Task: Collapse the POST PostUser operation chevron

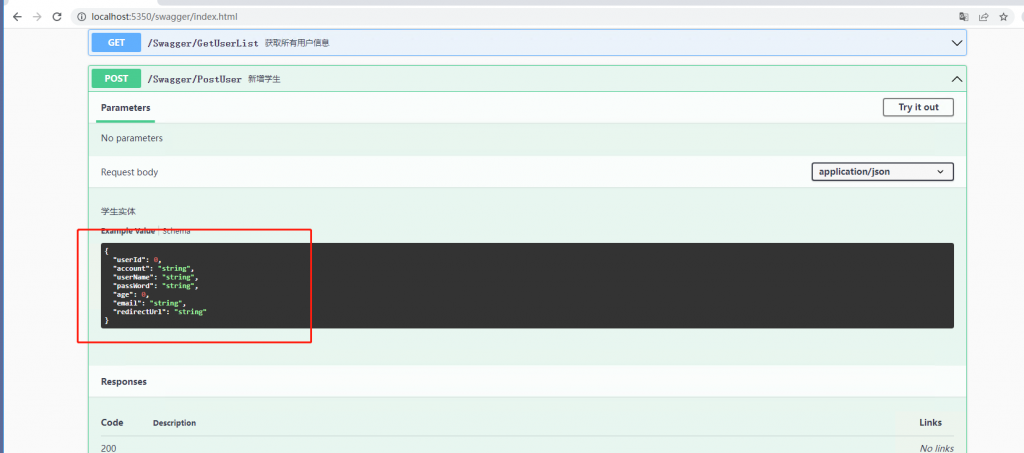Action: 957,79
